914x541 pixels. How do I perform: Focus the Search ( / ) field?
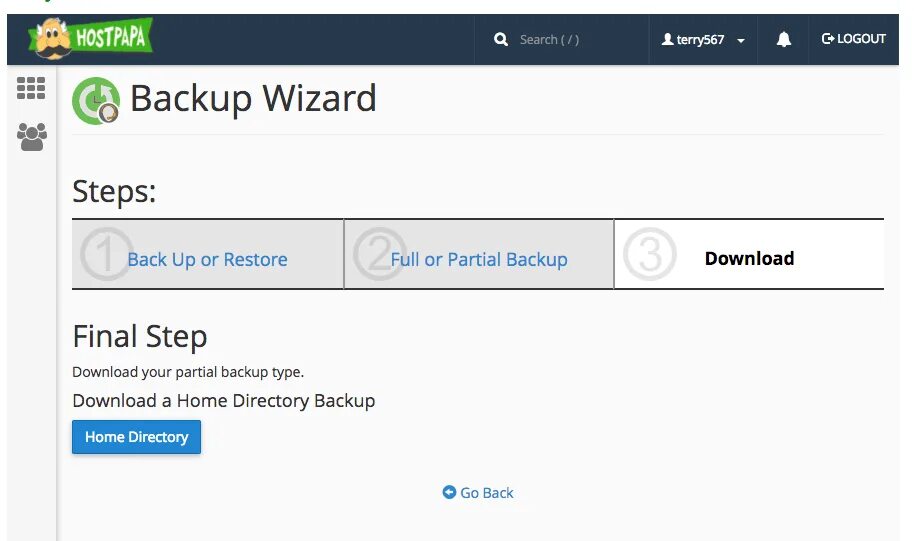549,40
